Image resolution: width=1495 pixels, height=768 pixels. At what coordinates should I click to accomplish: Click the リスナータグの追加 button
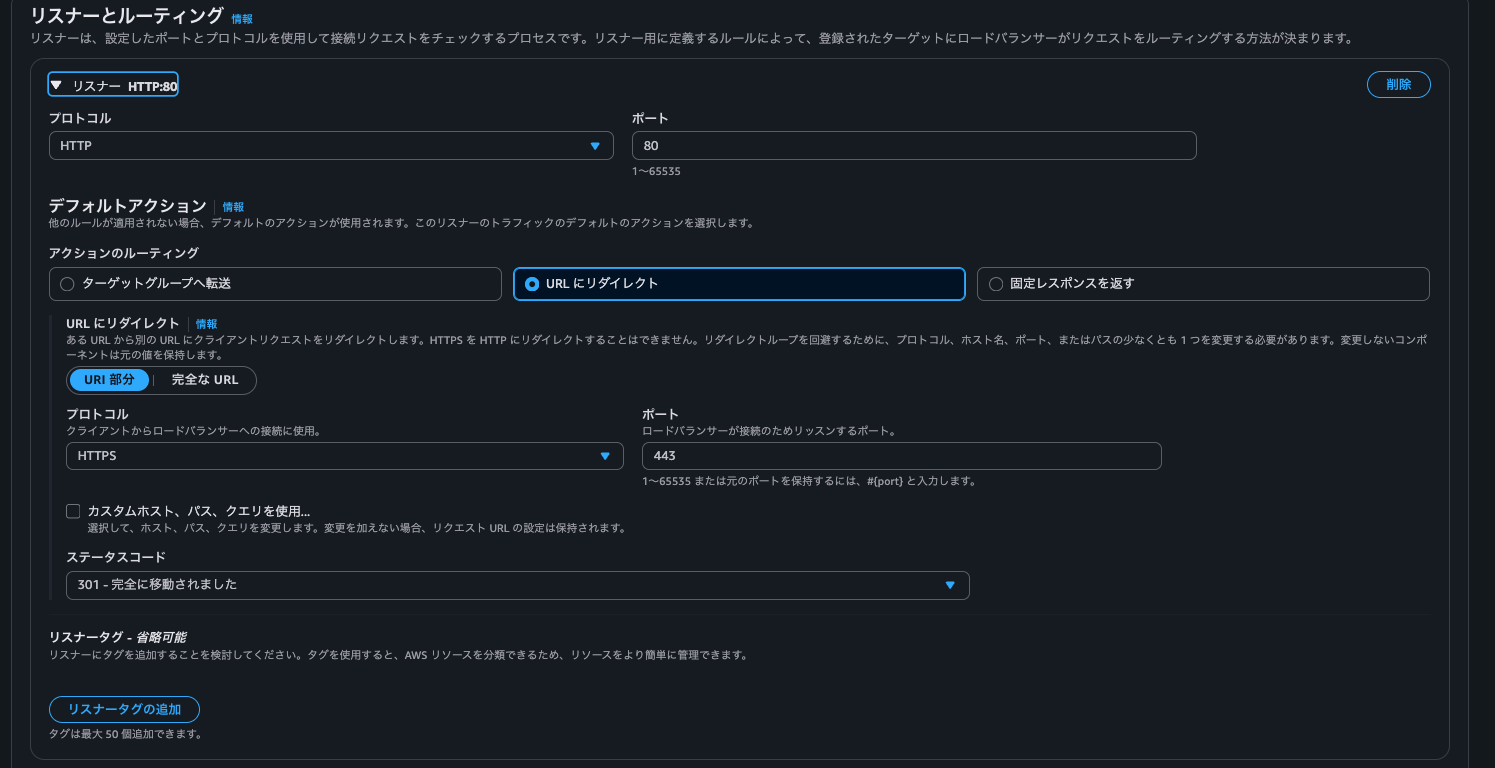click(x=124, y=709)
